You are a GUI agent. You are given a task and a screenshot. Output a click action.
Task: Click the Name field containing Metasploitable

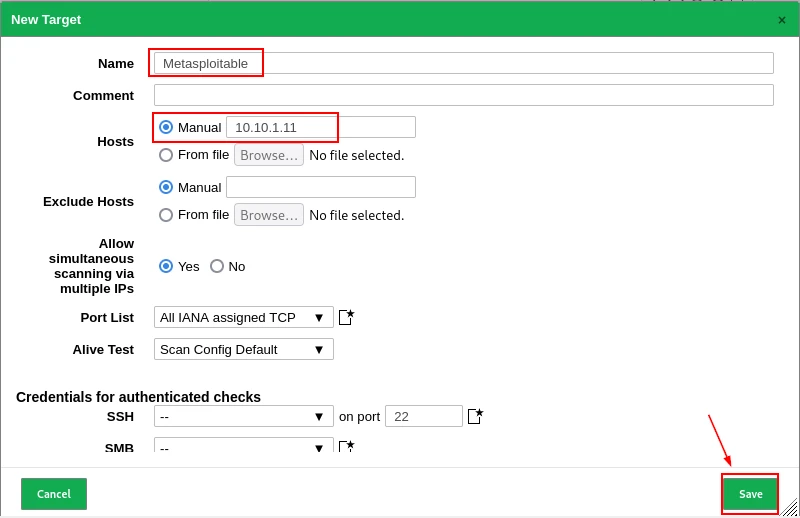click(x=463, y=63)
